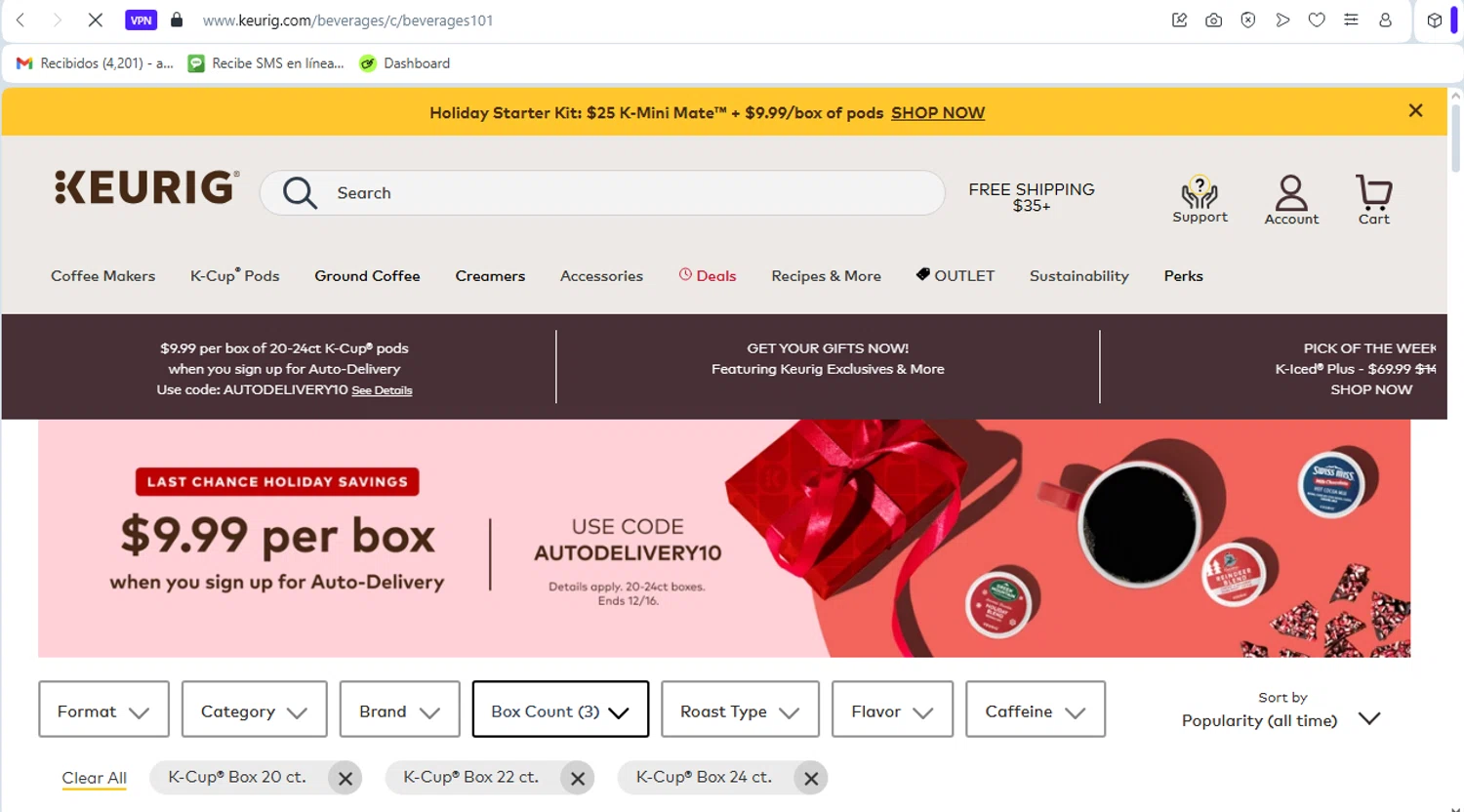
Task: Open the browser profile account icon
Action: (x=1385, y=20)
